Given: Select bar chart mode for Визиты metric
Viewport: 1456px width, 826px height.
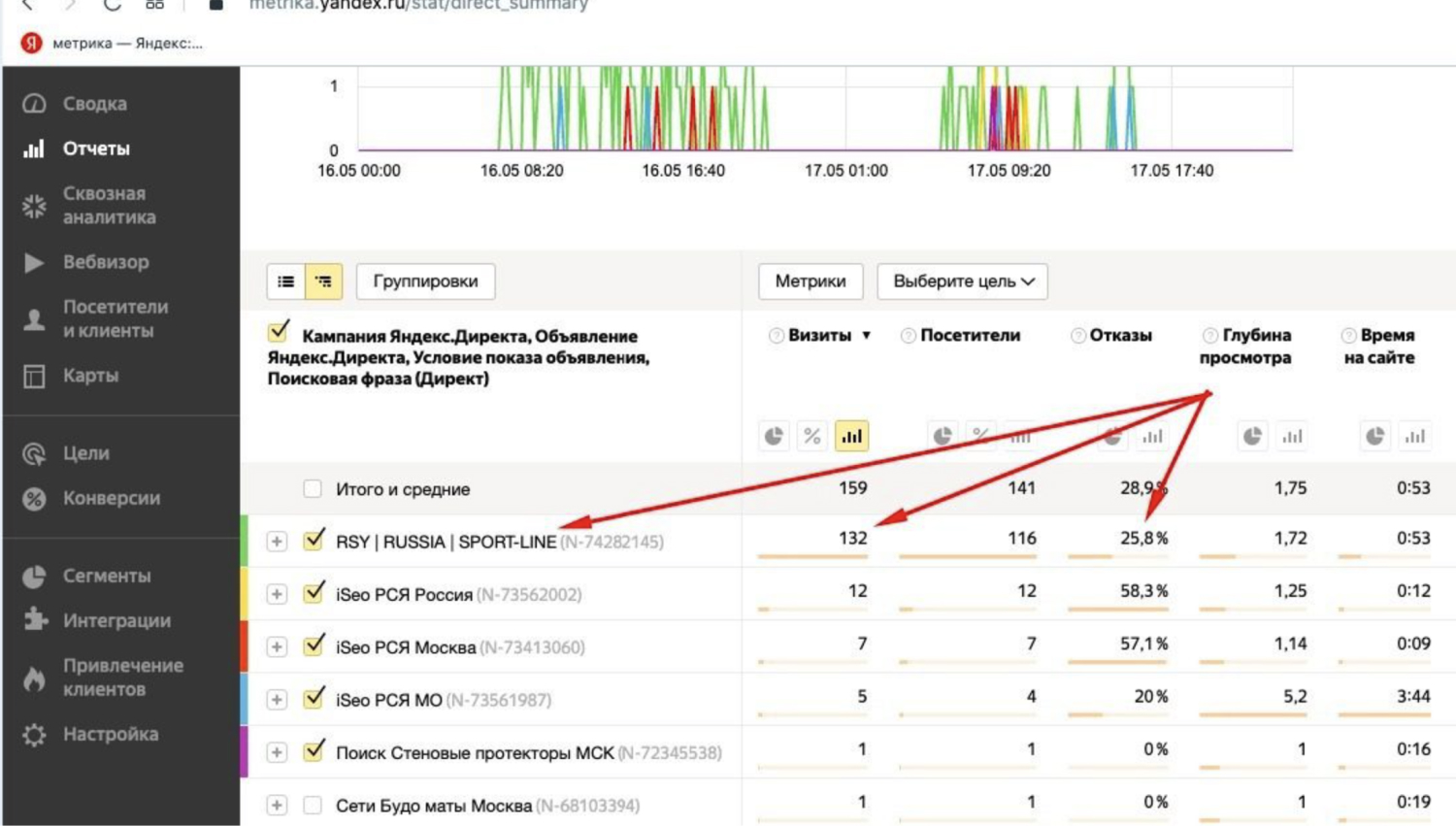Looking at the screenshot, I should 851,437.
